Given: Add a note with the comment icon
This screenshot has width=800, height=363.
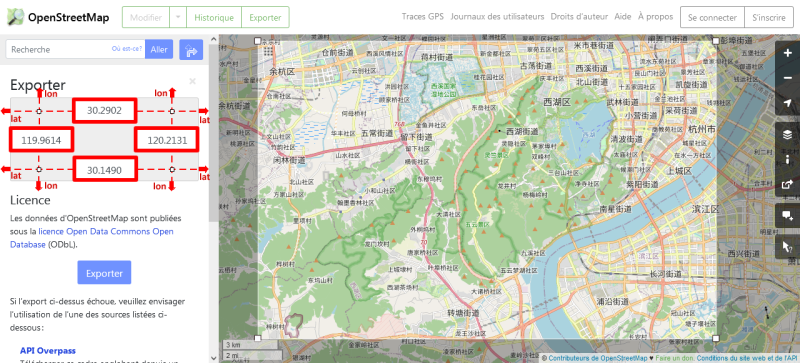Looking at the screenshot, I should coord(788,216).
